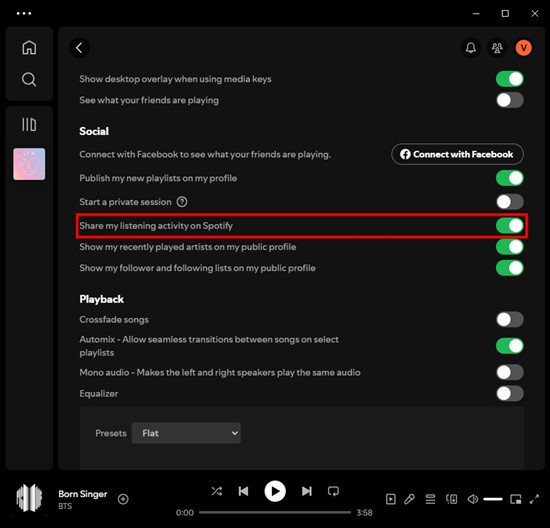The height and width of the screenshot is (528, 550).
Task: Enable See what your friends are playing
Action: pyautogui.click(x=510, y=100)
